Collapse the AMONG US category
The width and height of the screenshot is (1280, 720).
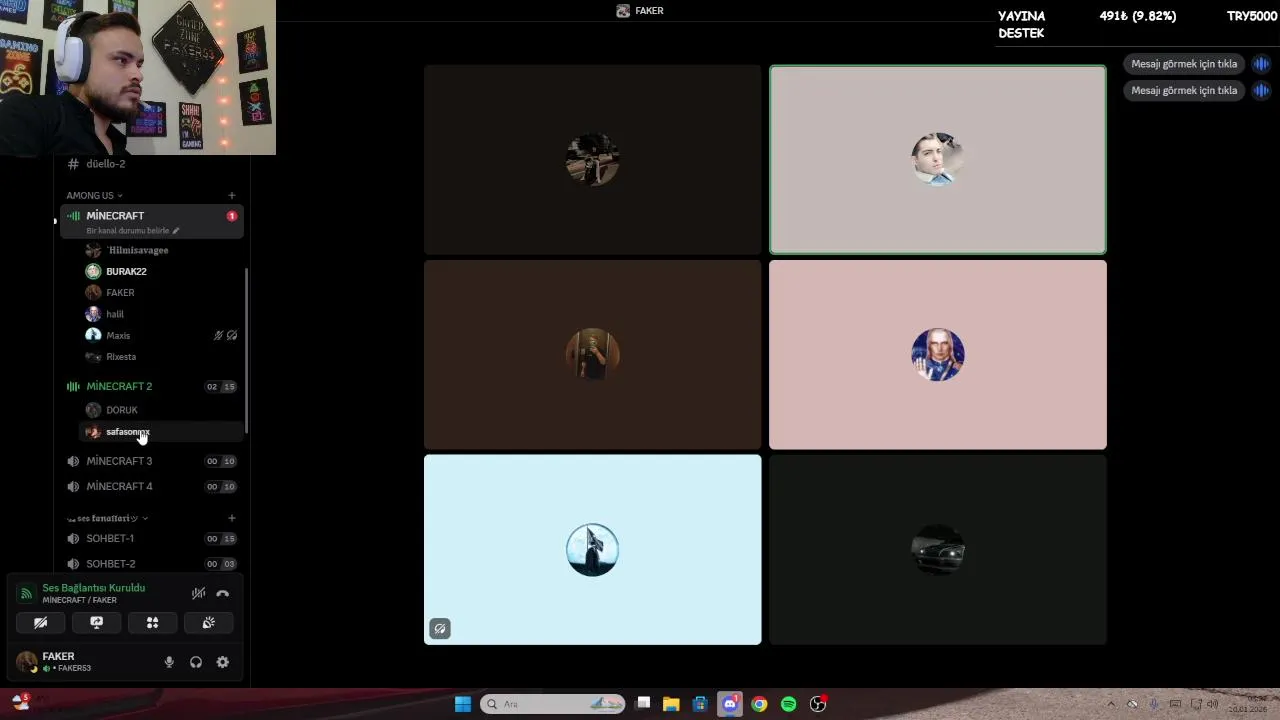click(x=95, y=195)
